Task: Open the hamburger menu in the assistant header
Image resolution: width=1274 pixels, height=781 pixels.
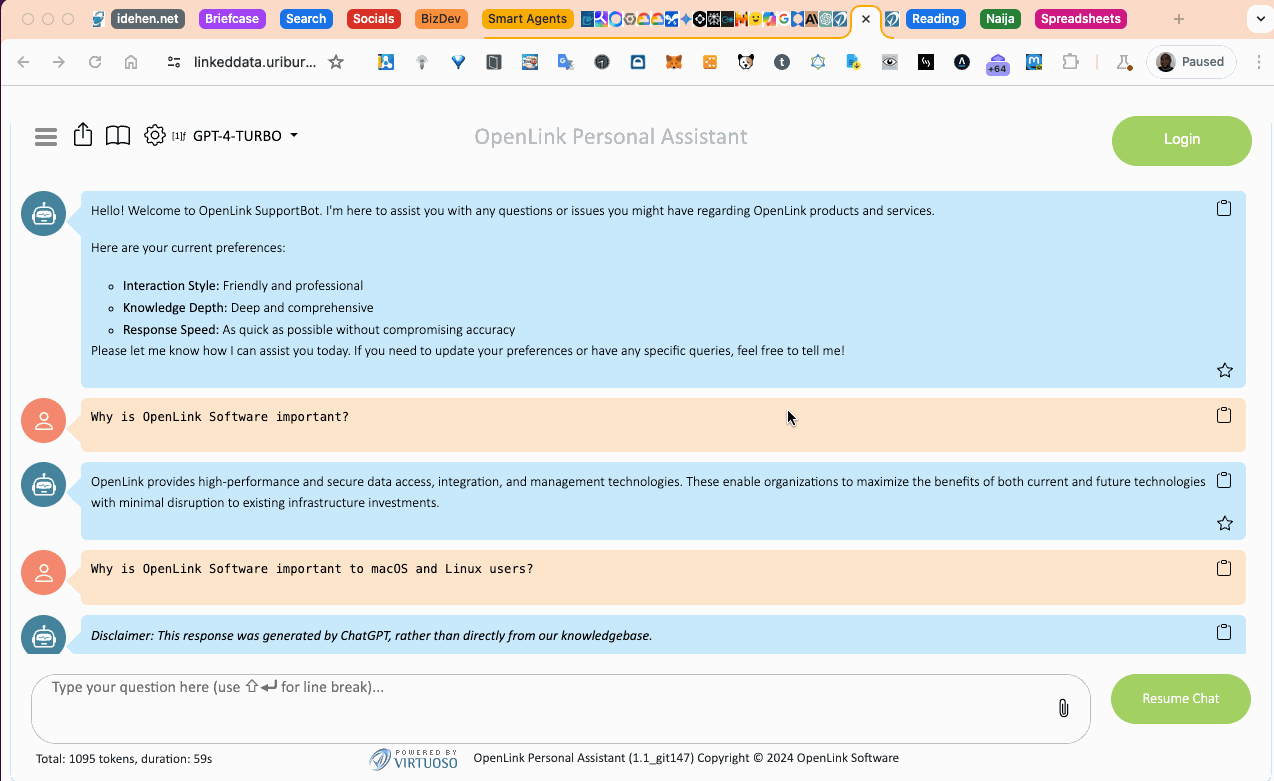Action: click(46, 137)
